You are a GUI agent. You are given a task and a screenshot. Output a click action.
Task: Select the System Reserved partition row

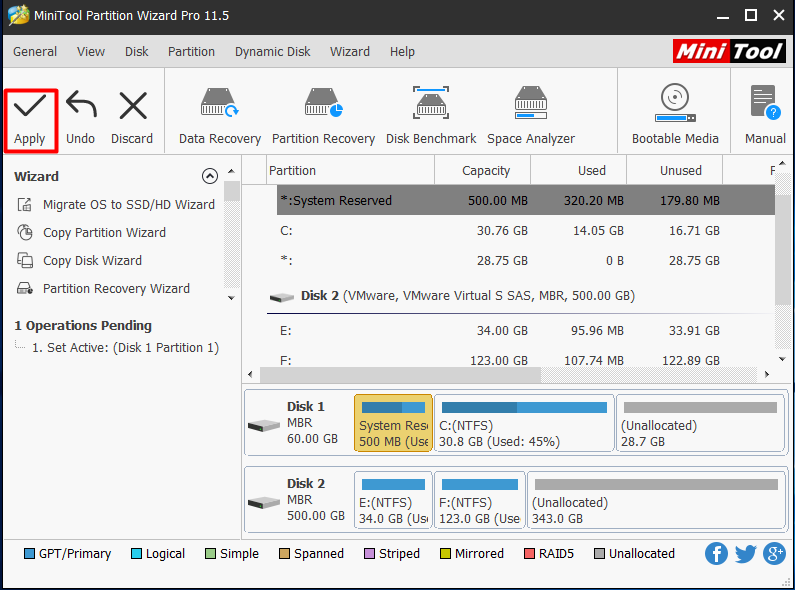[x=525, y=200]
